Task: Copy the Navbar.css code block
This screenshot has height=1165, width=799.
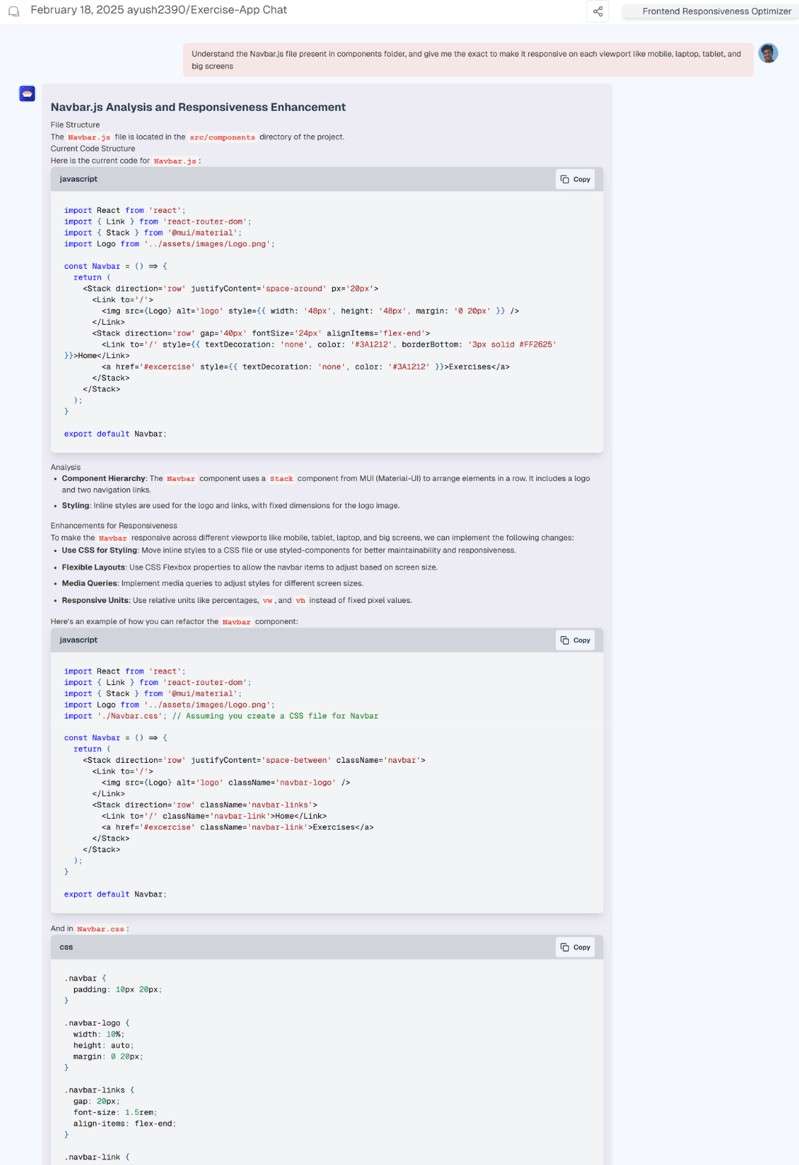Action: (x=575, y=947)
